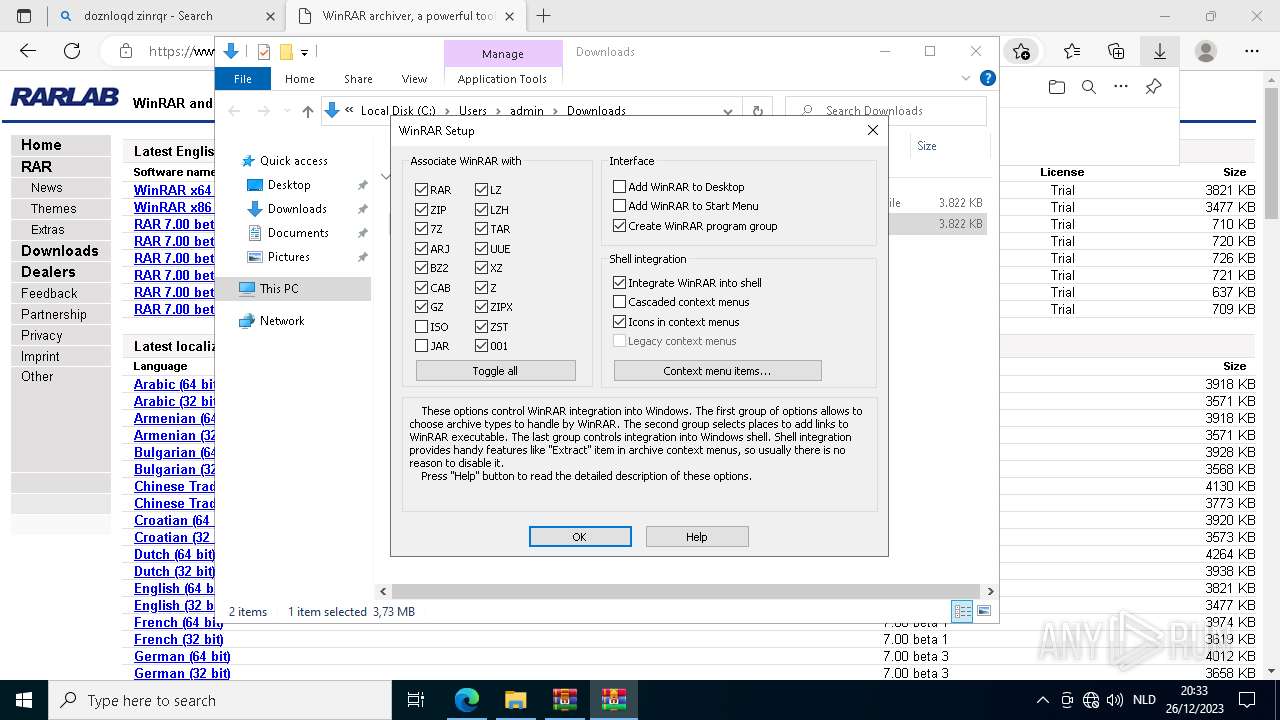The width and height of the screenshot is (1280, 720).
Task: Switch to Share ribbon tab in Explorer
Action: click(x=358, y=79)
